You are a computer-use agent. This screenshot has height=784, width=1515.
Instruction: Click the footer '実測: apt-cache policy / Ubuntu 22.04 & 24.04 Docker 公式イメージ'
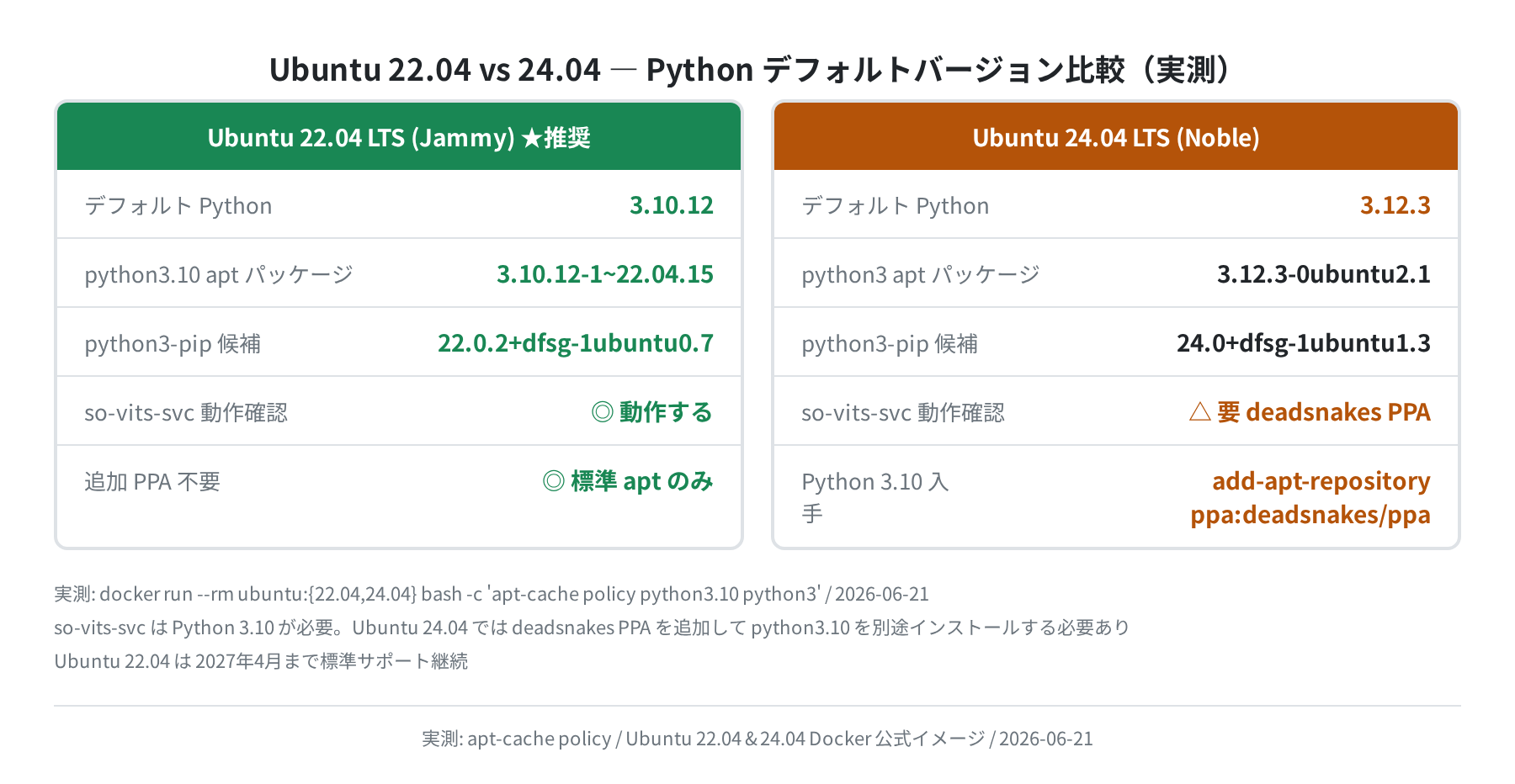coord(757,739)
